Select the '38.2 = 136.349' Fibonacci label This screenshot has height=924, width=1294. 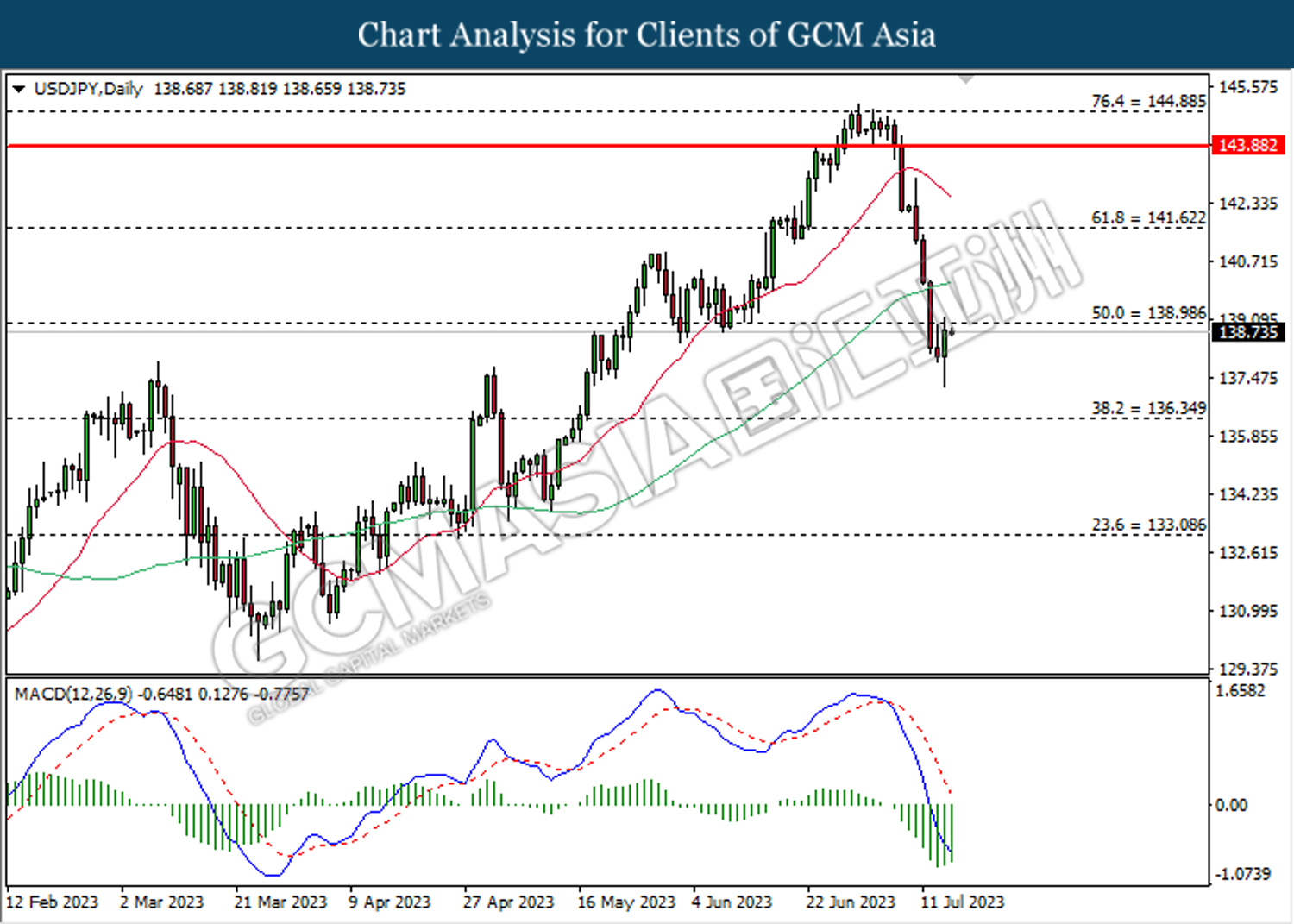pyautogui.click(x=1148, y=408)
